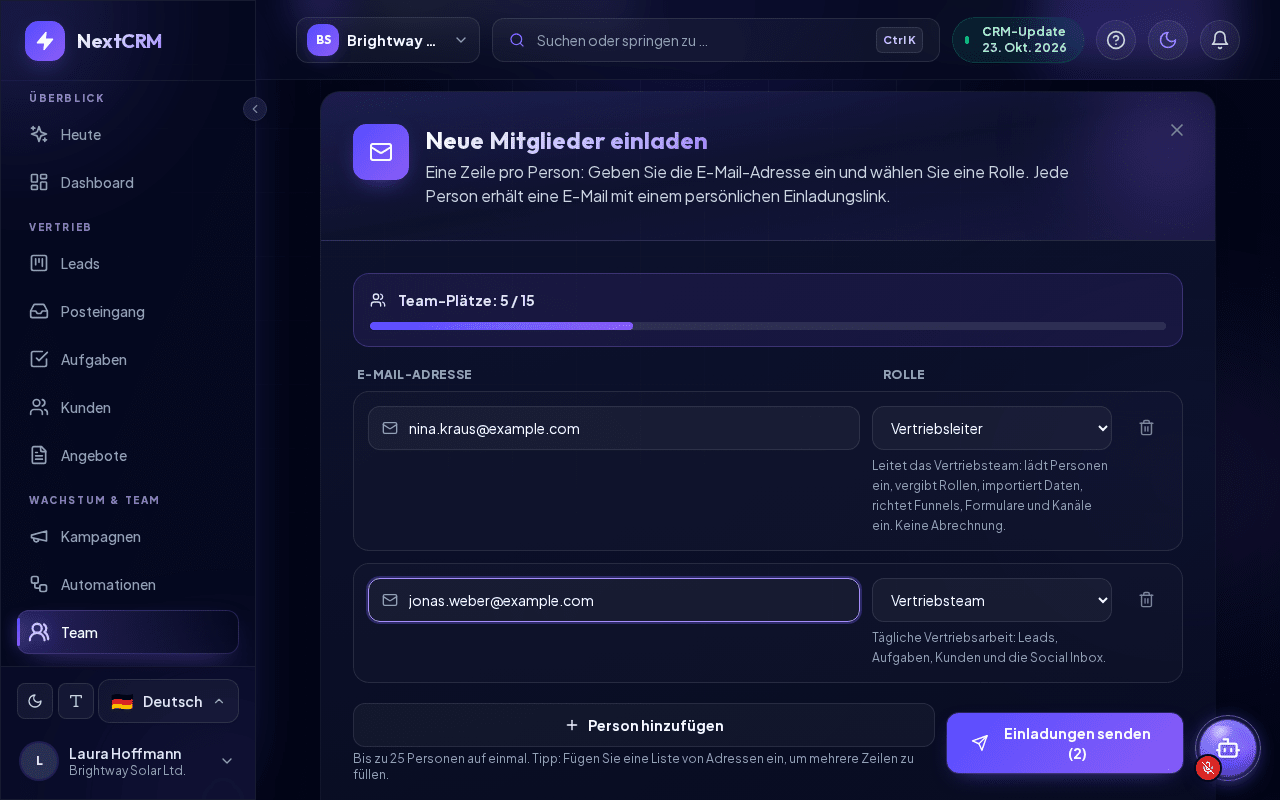Click Einladungen senden (2) button

(1065, 743)
